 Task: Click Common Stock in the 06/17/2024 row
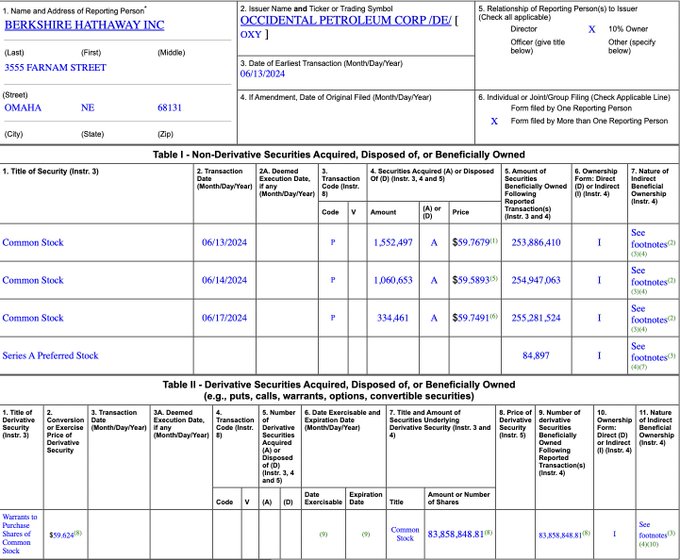(x=33, y=318)
